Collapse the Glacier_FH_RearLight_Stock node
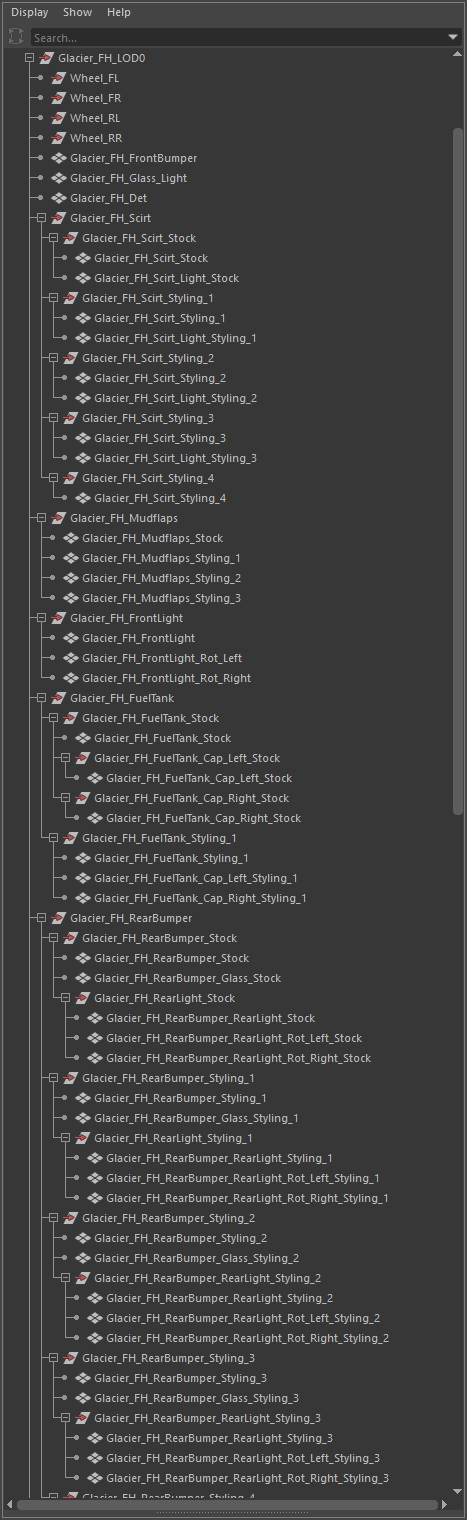 point(66,998)
